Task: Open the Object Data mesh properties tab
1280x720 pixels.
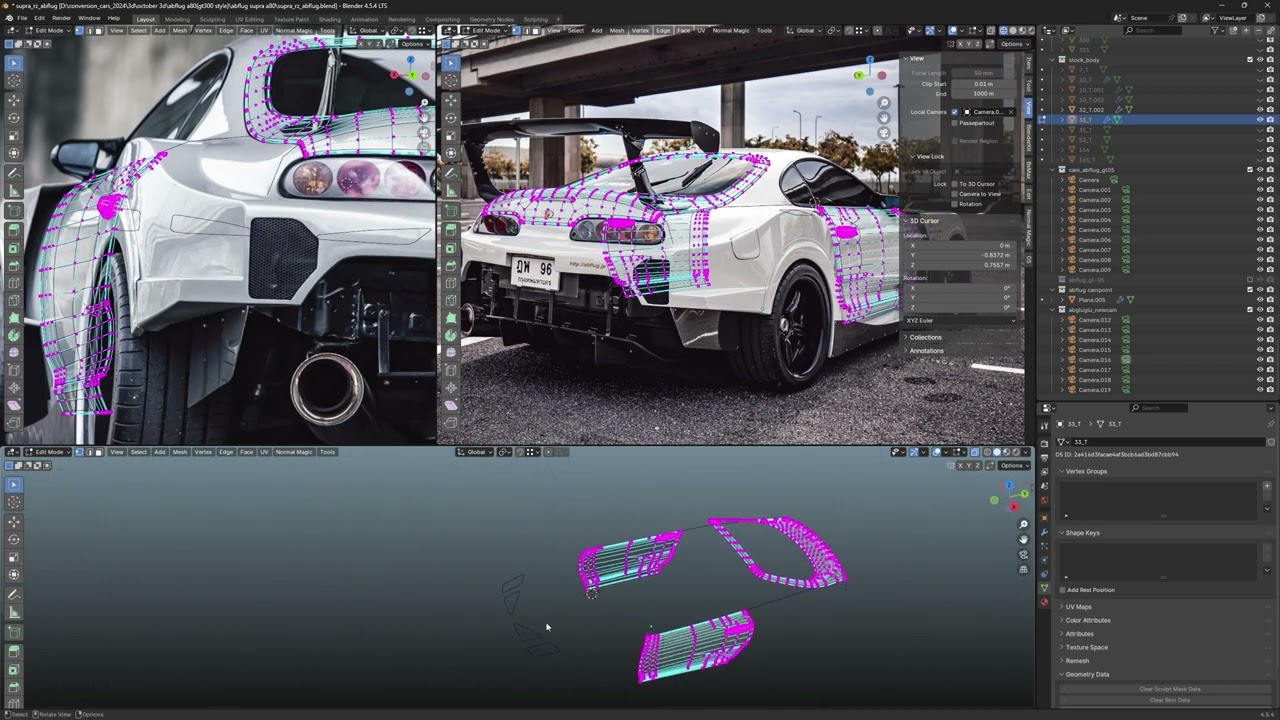Action: click(1044, 588)
